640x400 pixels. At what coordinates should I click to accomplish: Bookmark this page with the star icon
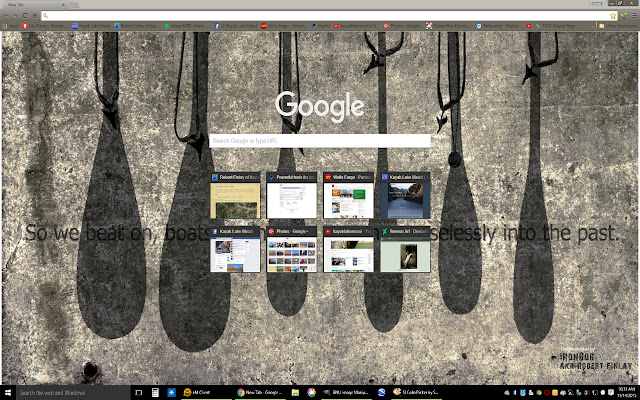click(613, 16)
